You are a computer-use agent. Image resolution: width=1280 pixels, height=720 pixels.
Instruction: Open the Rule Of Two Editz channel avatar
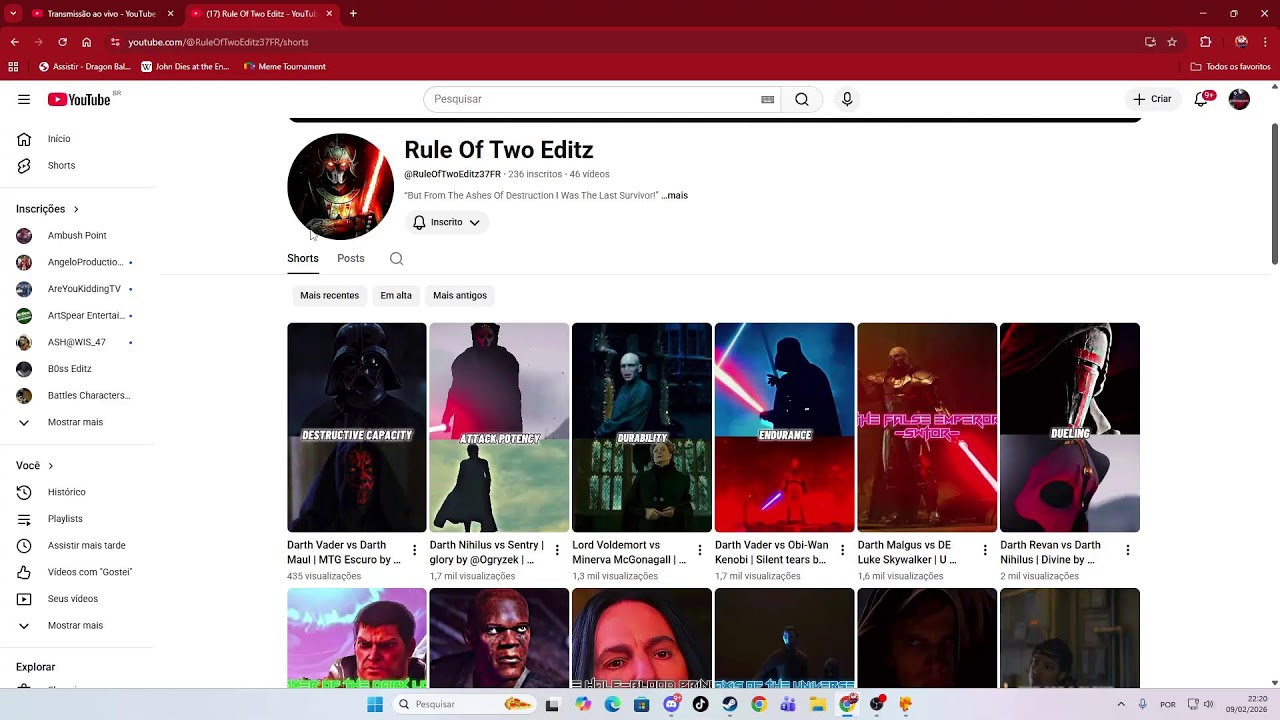340,187
